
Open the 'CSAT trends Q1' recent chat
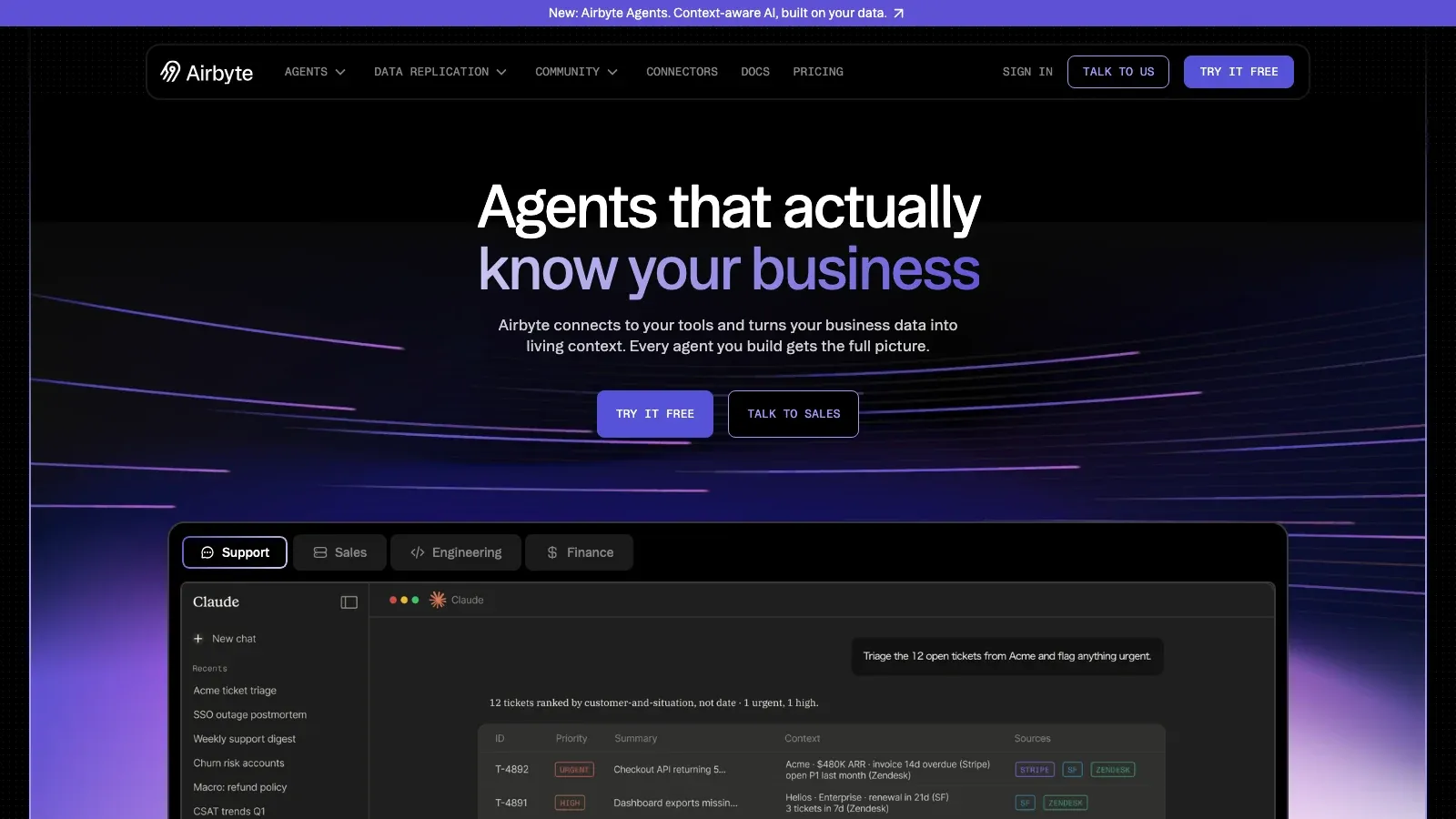pyautogui.click(x=229, y=812)
